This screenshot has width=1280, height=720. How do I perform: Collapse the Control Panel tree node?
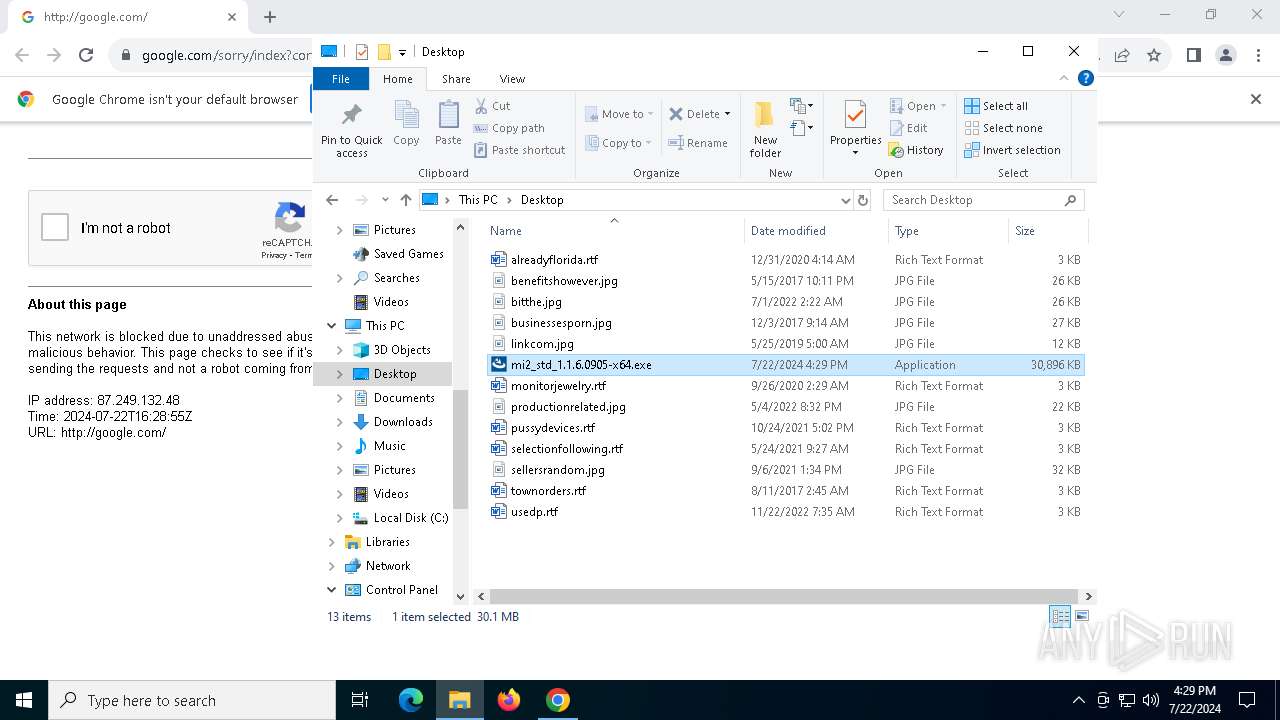click(331, 590)
